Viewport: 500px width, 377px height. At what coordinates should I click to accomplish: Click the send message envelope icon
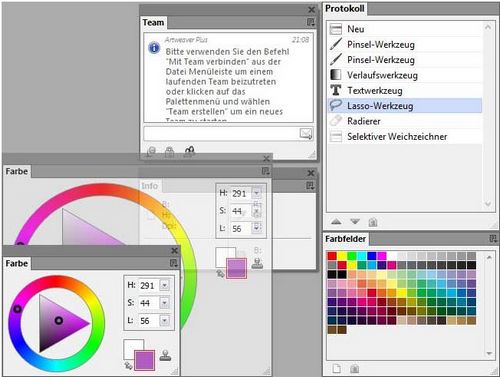point(306,133)
